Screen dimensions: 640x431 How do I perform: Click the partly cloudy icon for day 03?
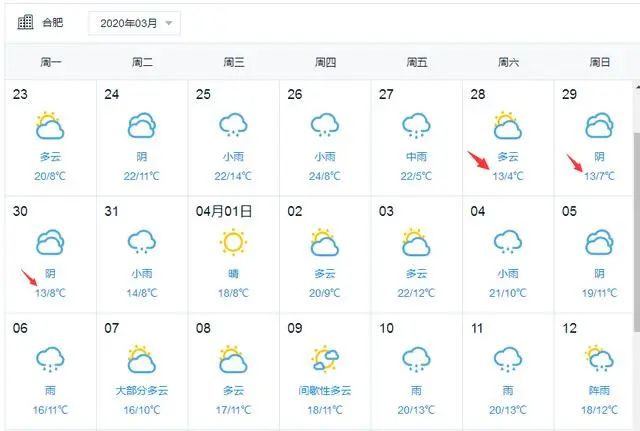(x=416, y=242)
